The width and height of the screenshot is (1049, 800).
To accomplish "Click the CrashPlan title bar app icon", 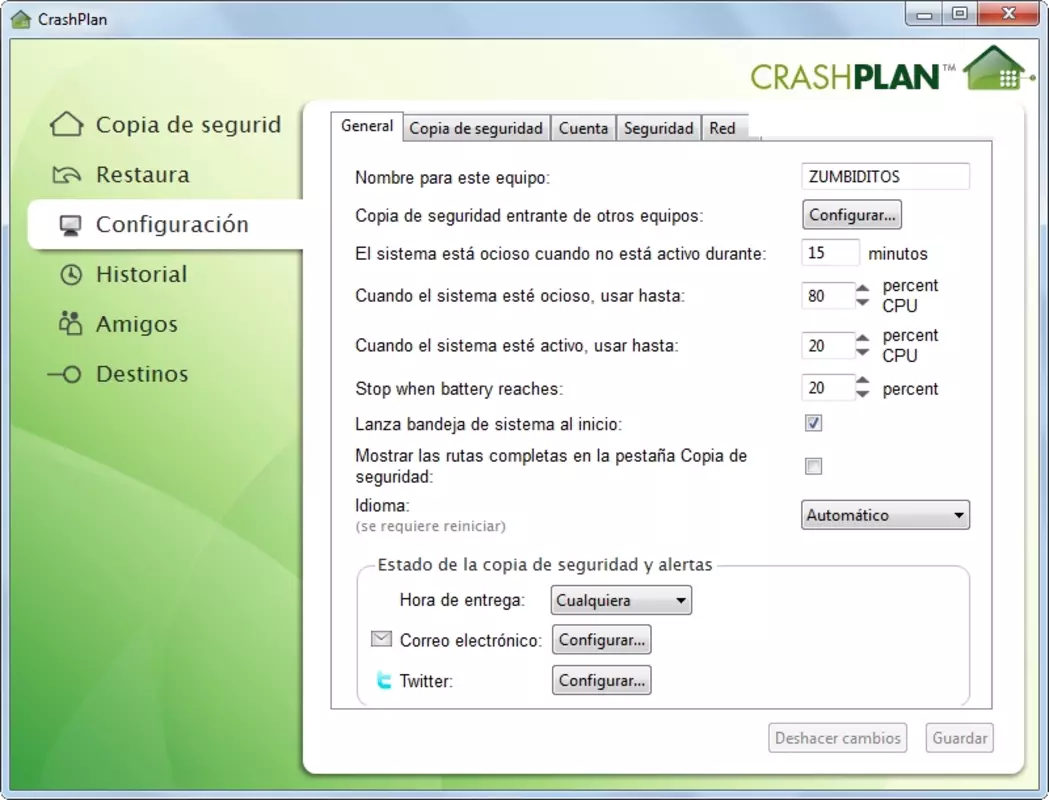I will pos(21,19).
